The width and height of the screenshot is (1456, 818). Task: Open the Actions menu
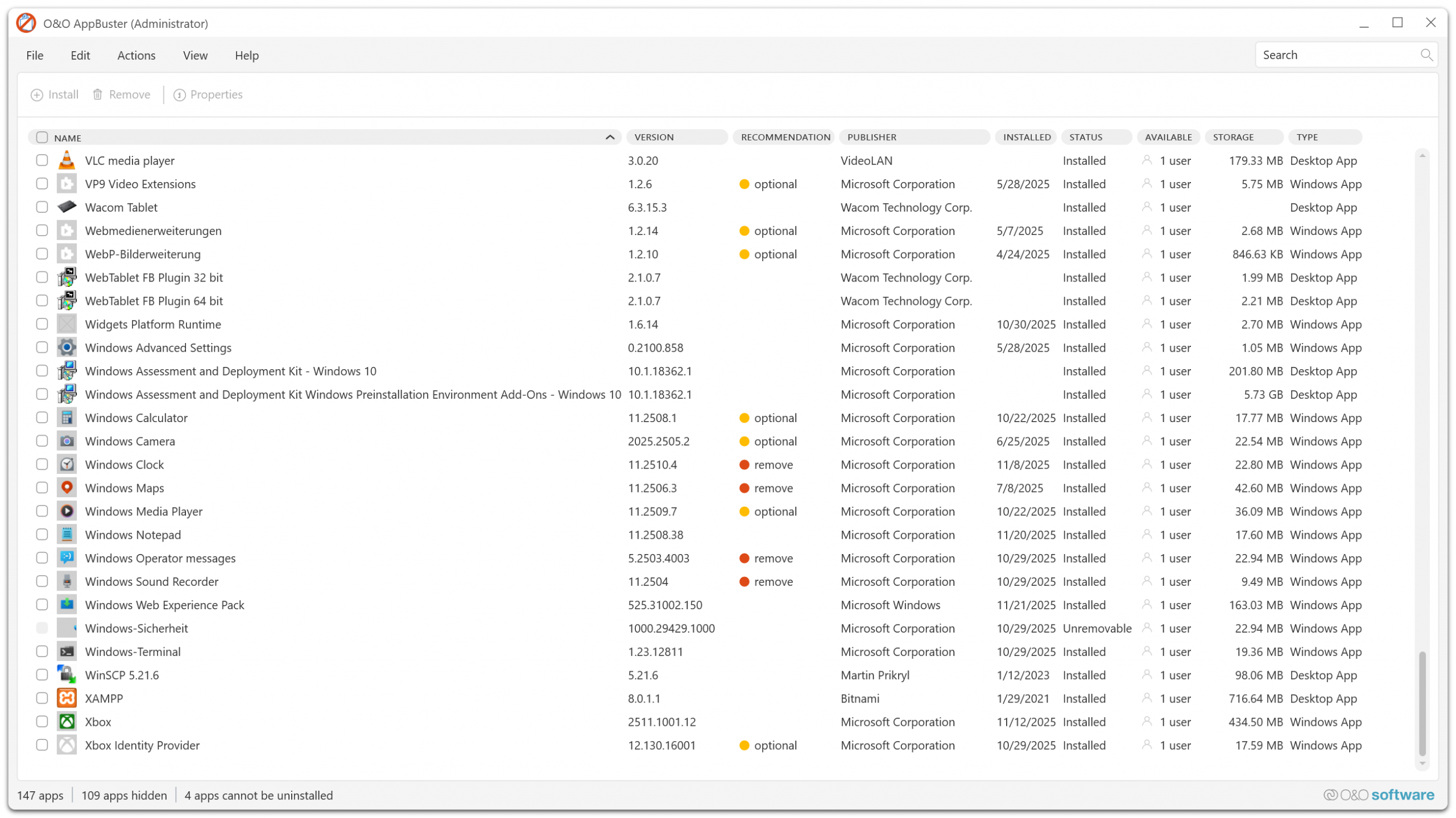pos(136,55)
